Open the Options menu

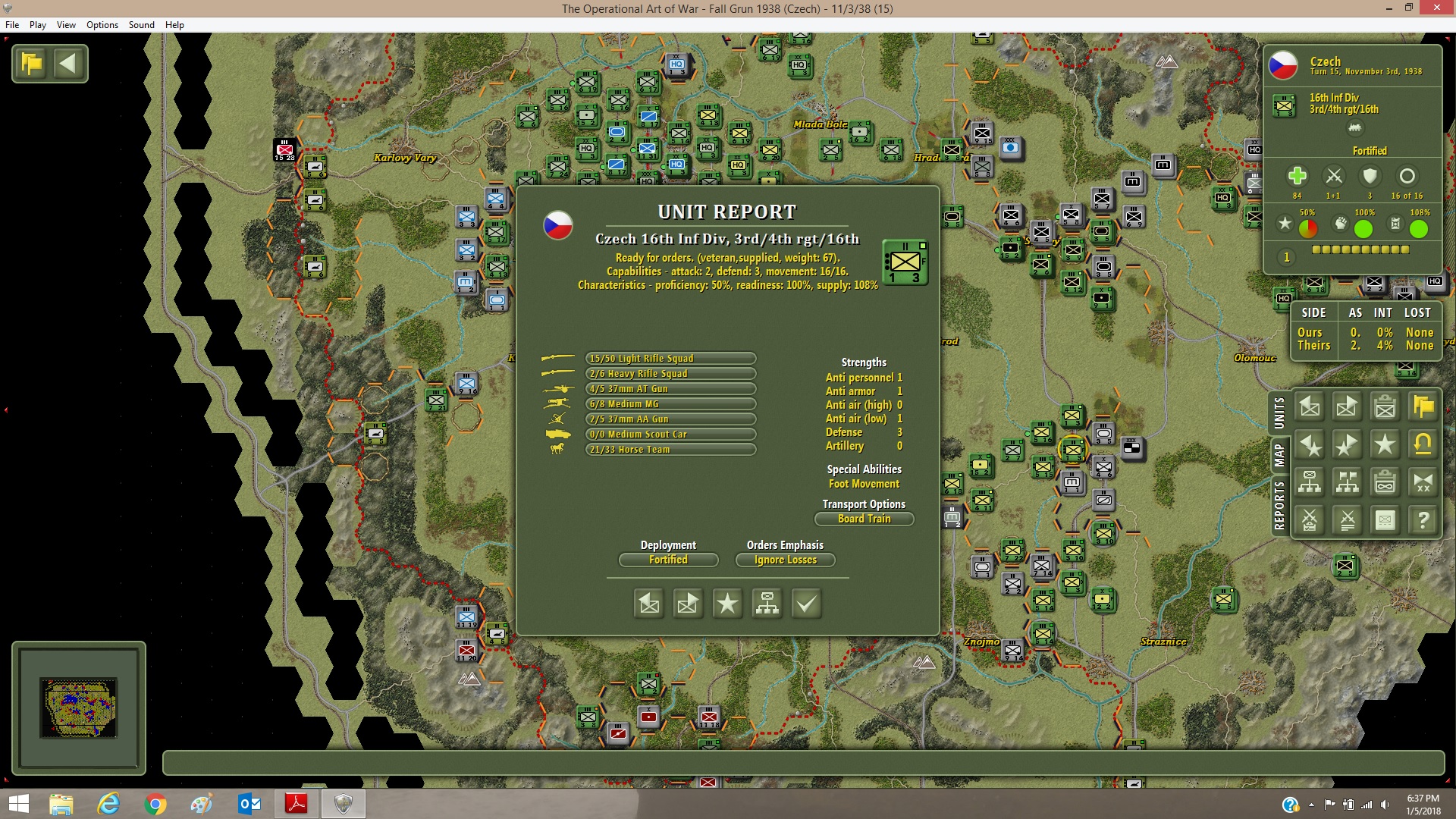point(102,25)
